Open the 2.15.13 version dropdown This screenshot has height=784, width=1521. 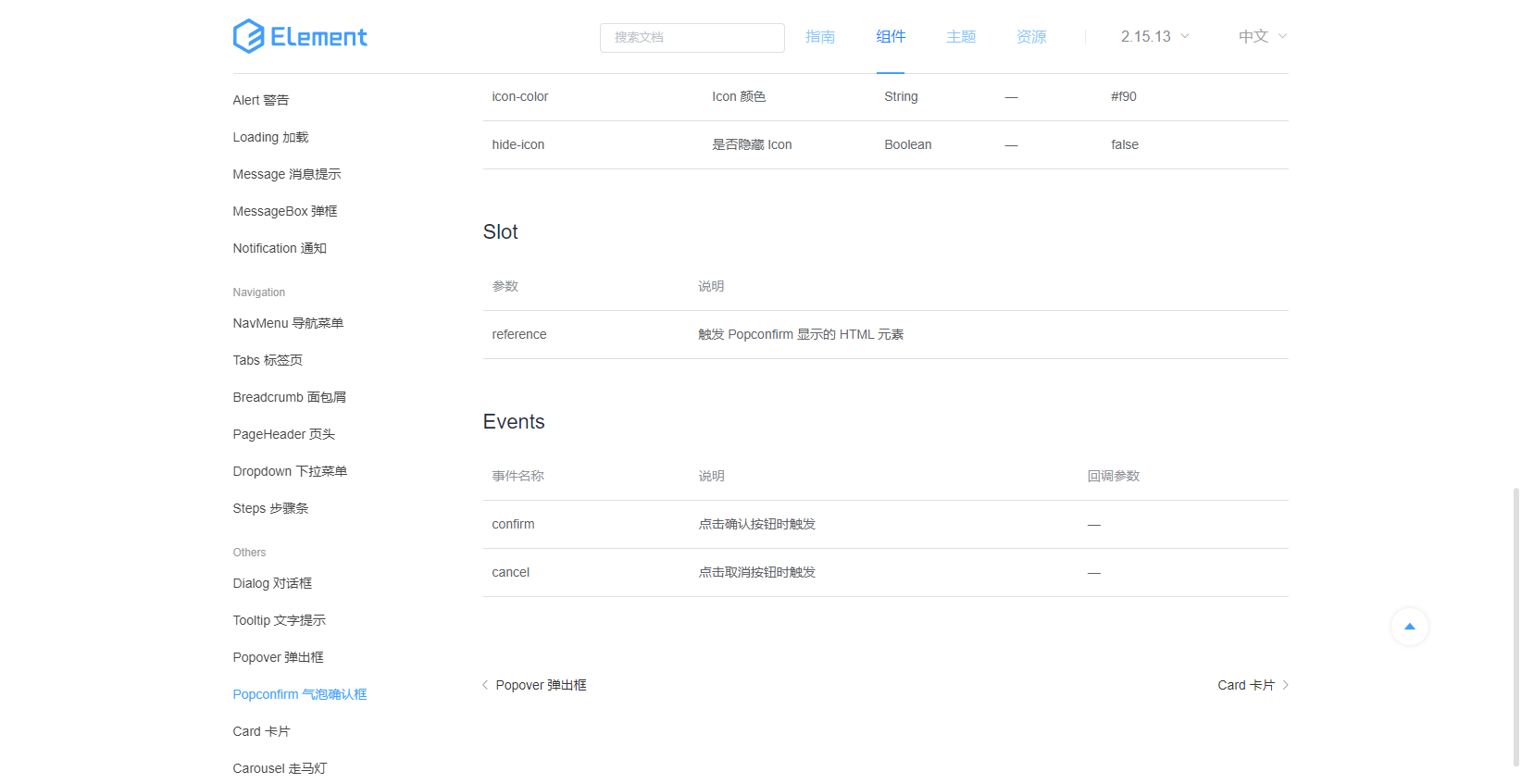click(1154, 37)
